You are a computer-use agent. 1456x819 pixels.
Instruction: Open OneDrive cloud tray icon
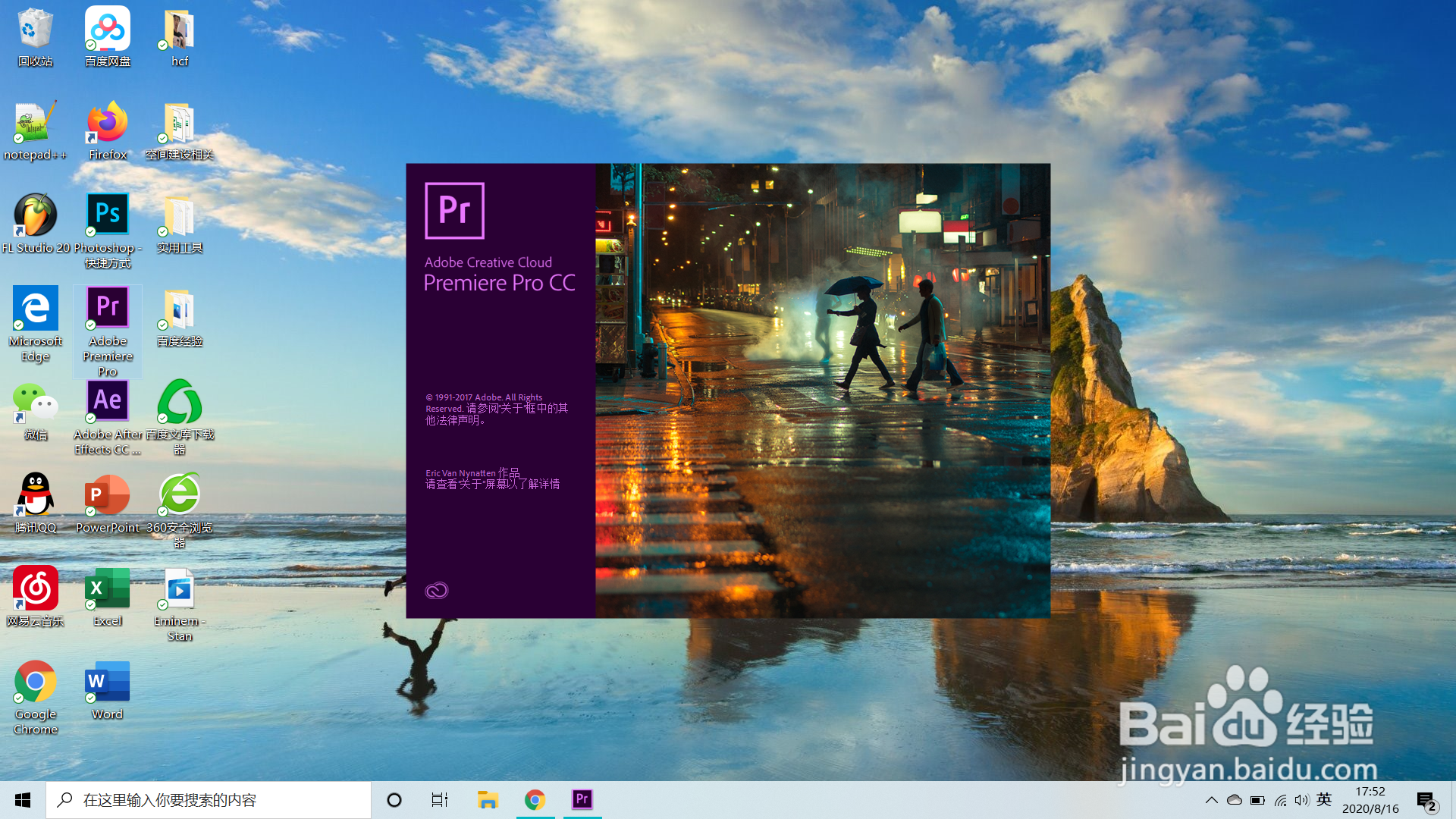(x=1235, y=800)
